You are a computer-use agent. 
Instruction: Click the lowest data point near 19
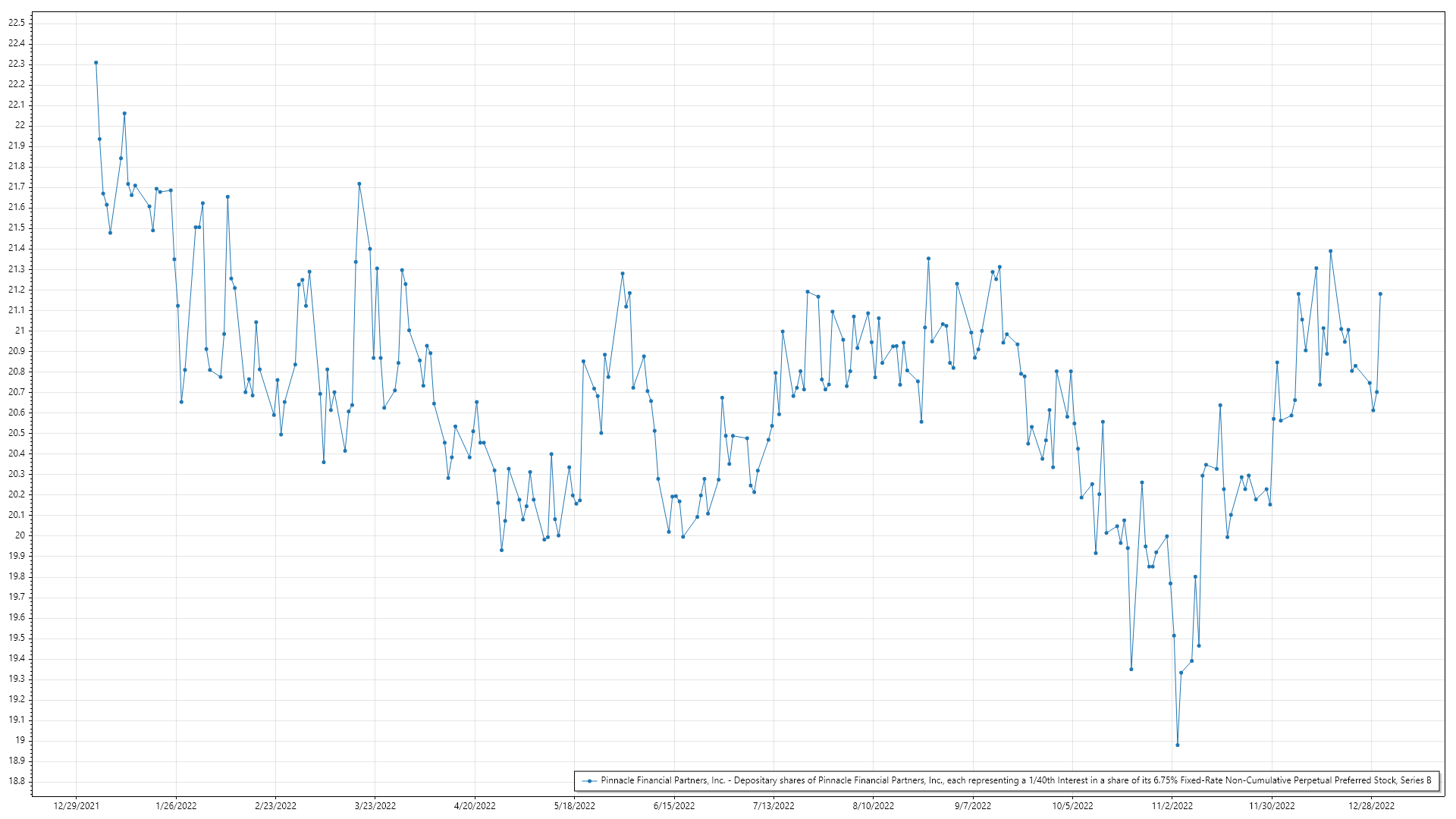[x=1177, y=745]
